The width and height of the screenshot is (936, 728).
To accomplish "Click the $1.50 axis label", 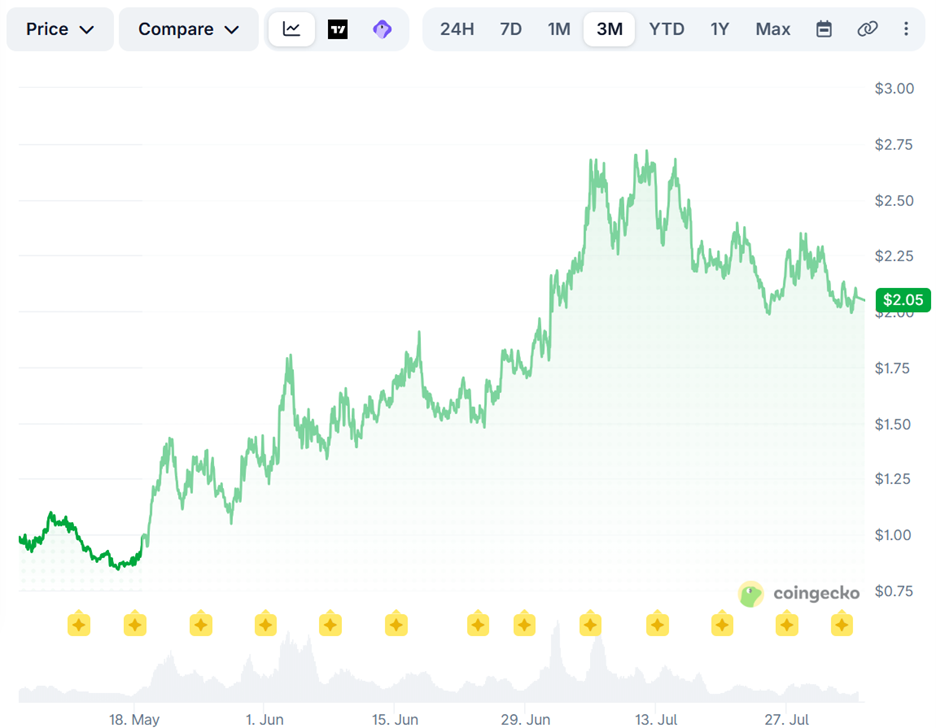I will (892, 424).
